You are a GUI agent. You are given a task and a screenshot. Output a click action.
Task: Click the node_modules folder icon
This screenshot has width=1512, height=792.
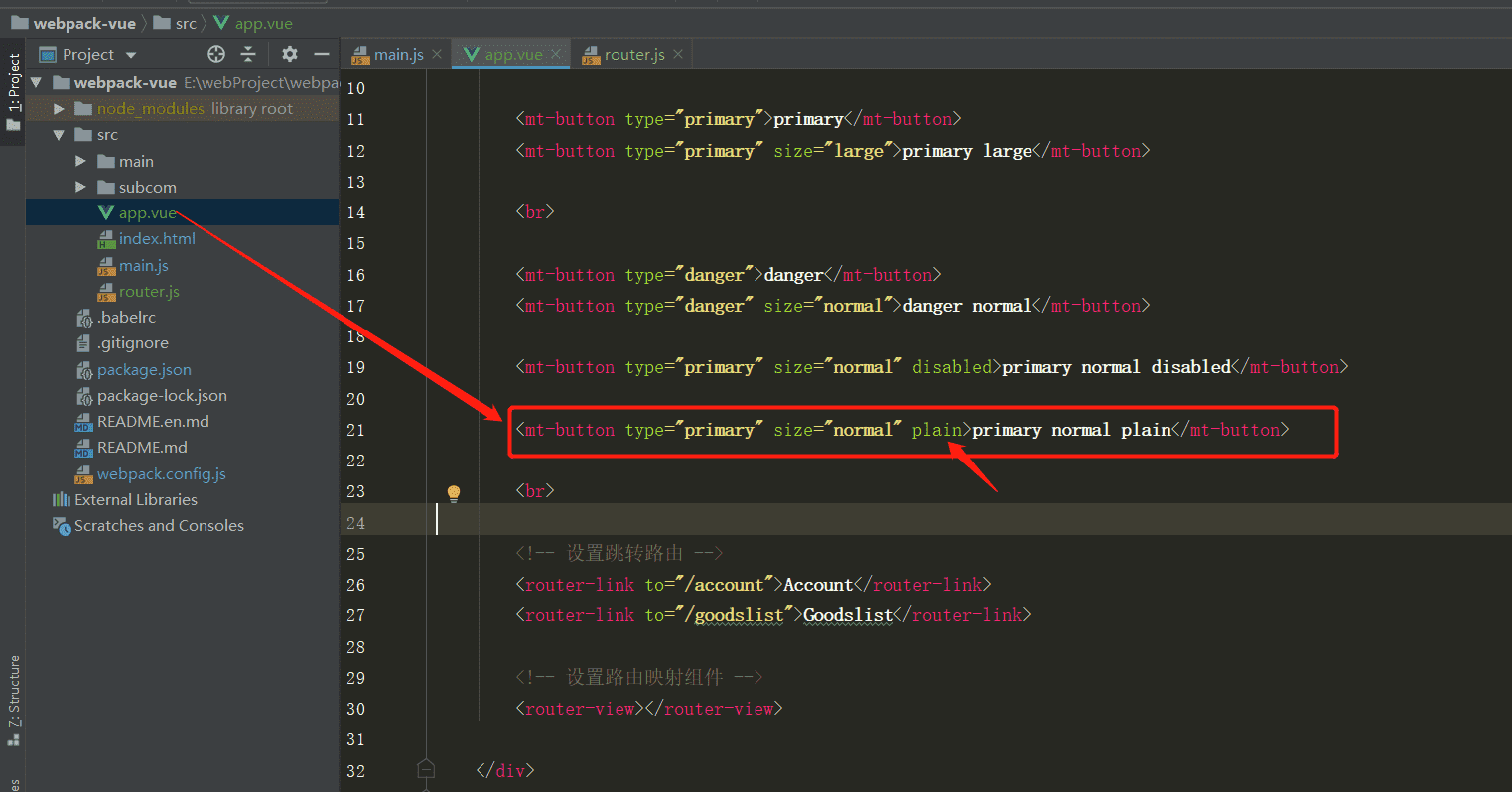83,108
